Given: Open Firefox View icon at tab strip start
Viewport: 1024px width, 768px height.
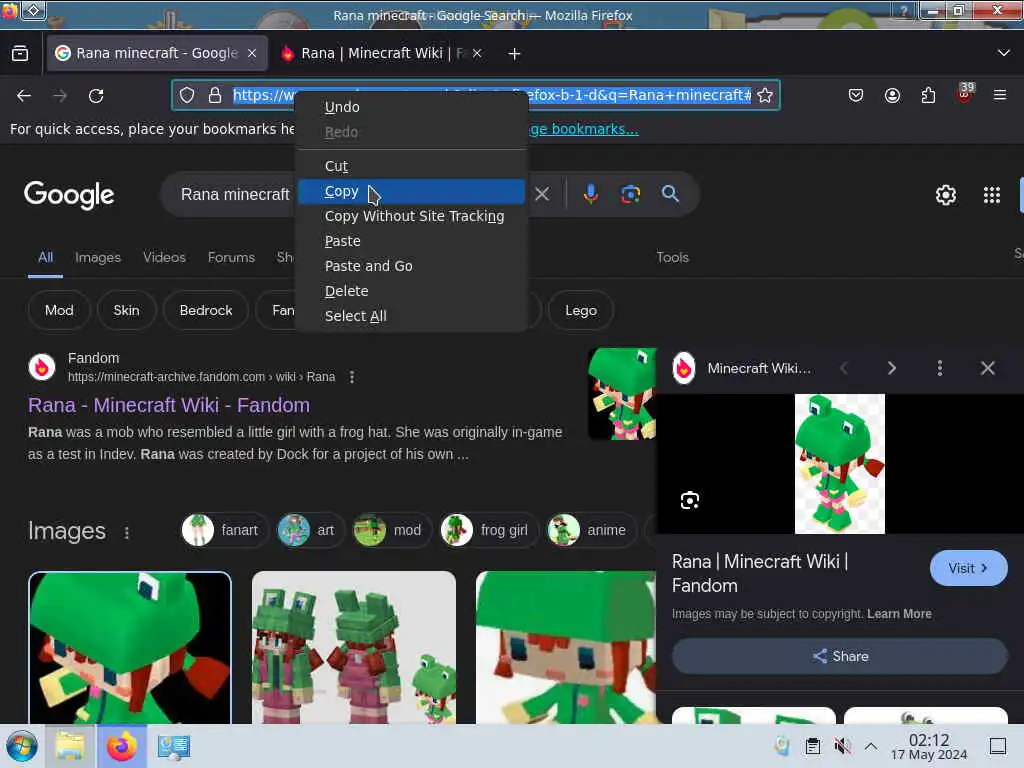Looking at the screenshot, I should 20,54.
